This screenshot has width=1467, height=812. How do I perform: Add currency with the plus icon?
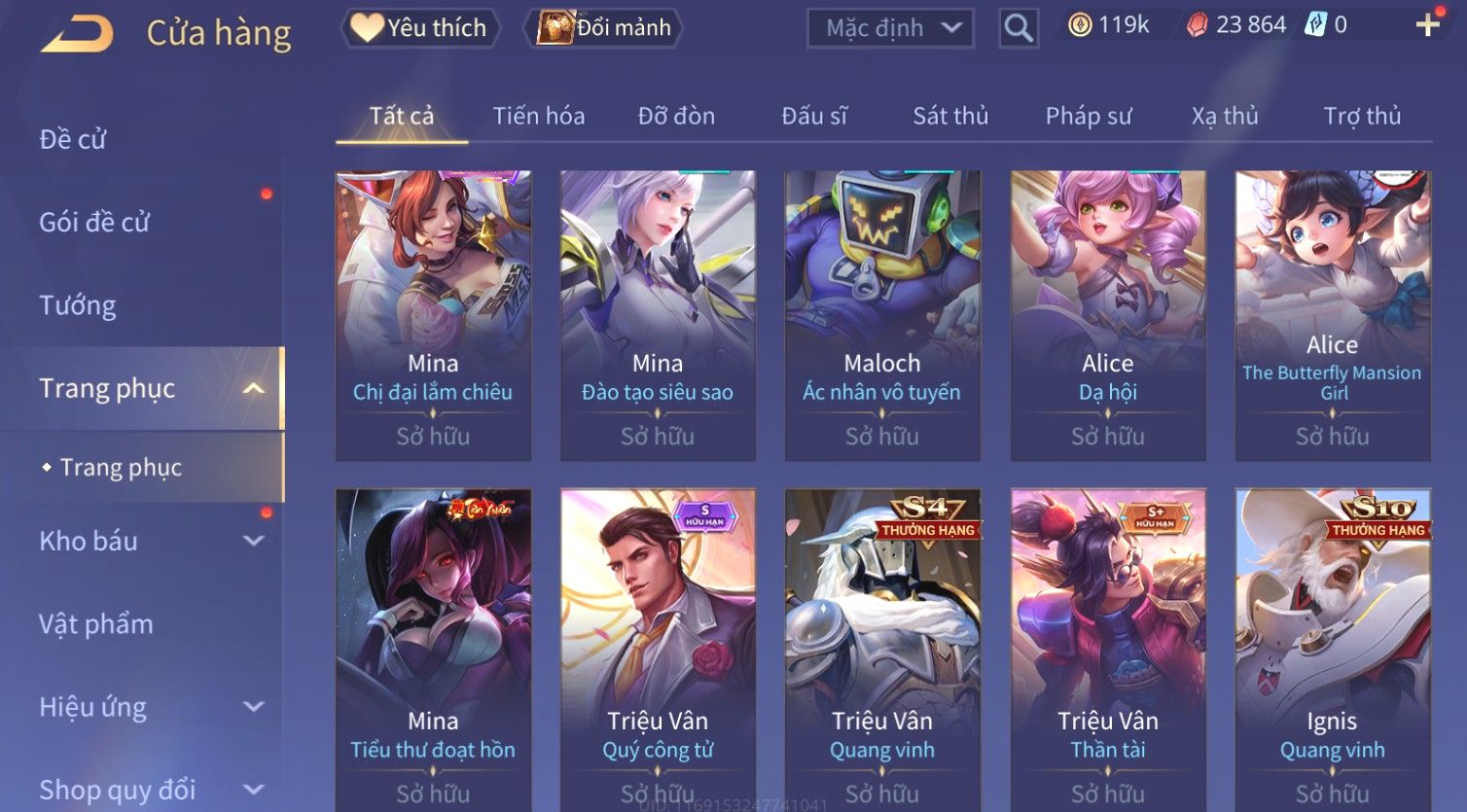tap(1427, 25)
